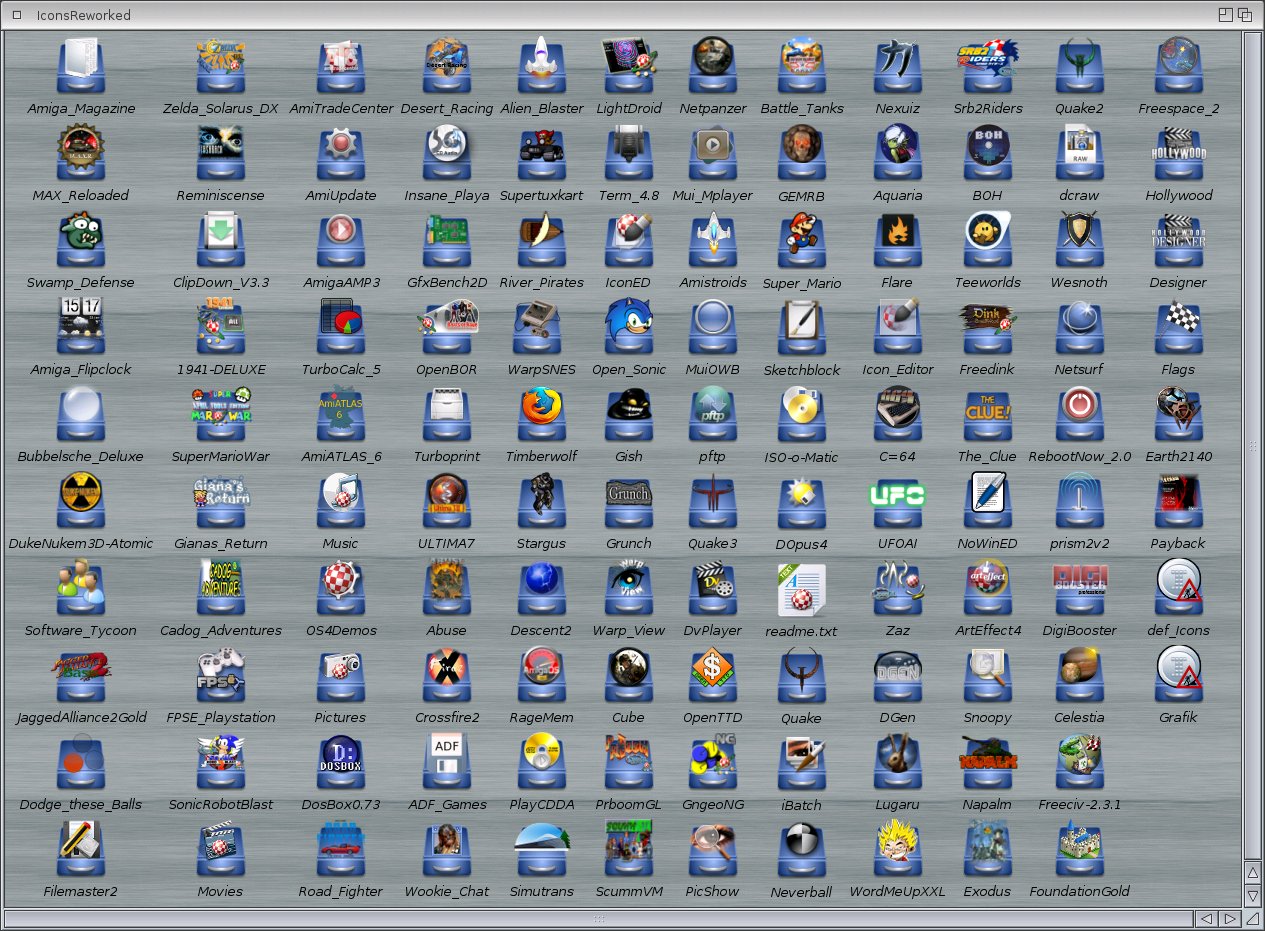Click the window zoom gadget in title bar
Viewport: 1265px width, 931px height.
pyautogui.click(x=1225, y=15)
